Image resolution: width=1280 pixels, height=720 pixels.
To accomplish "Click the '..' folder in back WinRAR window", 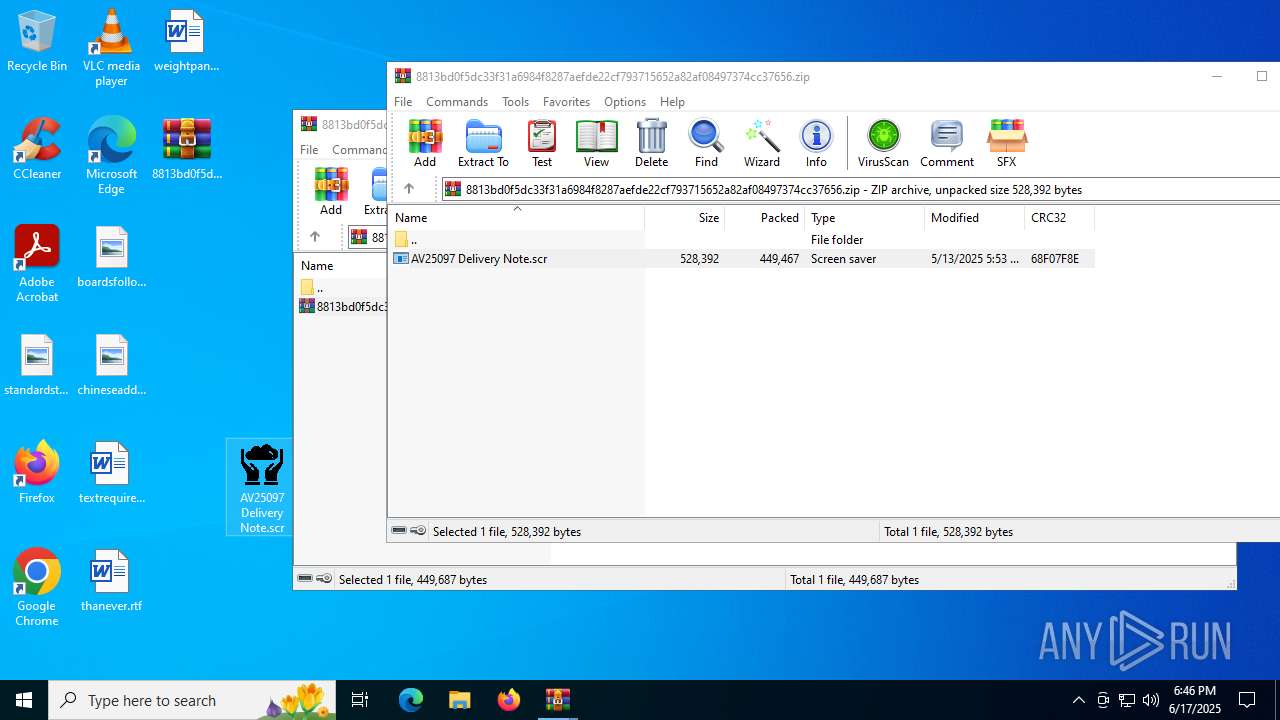I will [311, 288].
